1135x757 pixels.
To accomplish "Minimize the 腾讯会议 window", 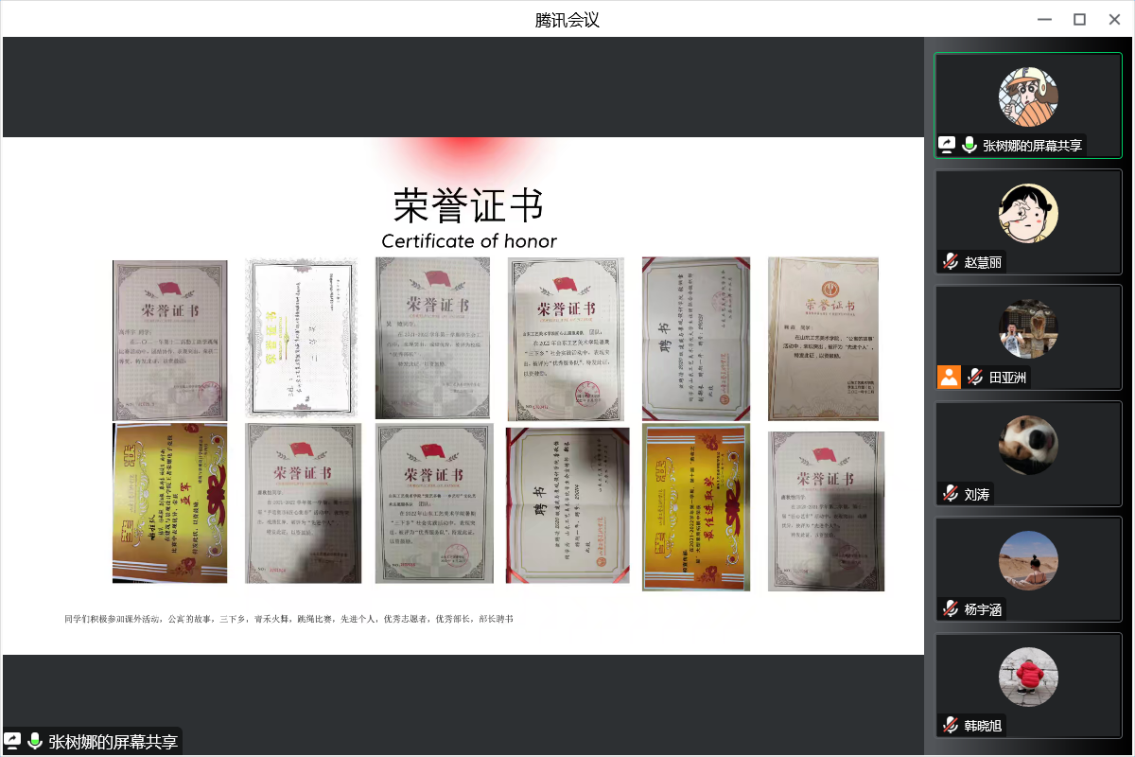I will (x=1044, y=19).
